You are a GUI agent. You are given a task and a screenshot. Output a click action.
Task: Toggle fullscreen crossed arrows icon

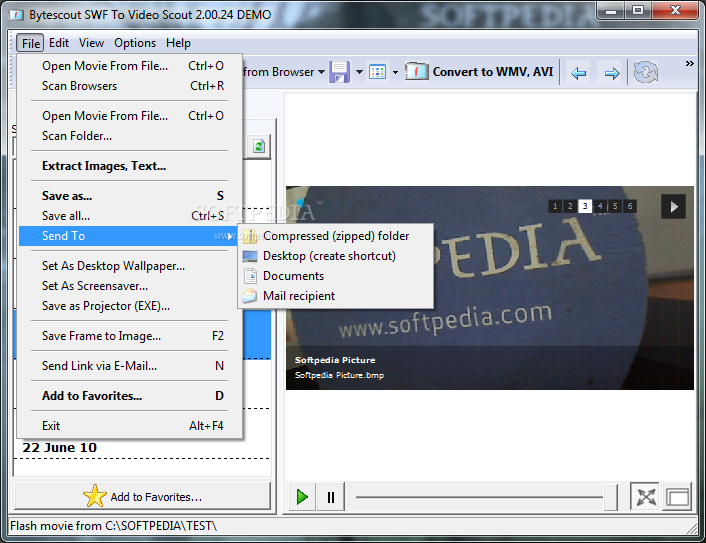pyautogui.click(x=646, y=497)
